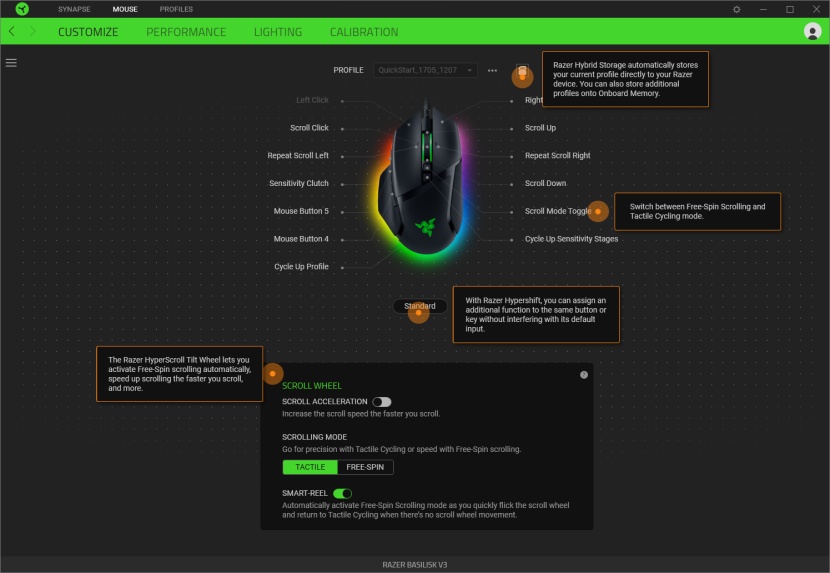Screen dimensions: 830x573
Task: Go forward with the right arrow
Action: point(33,31)
